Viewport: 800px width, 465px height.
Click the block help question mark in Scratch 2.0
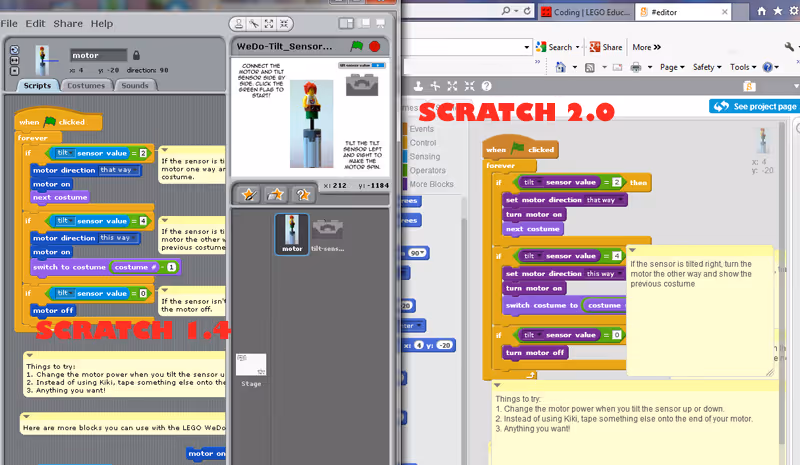(487, 86)
